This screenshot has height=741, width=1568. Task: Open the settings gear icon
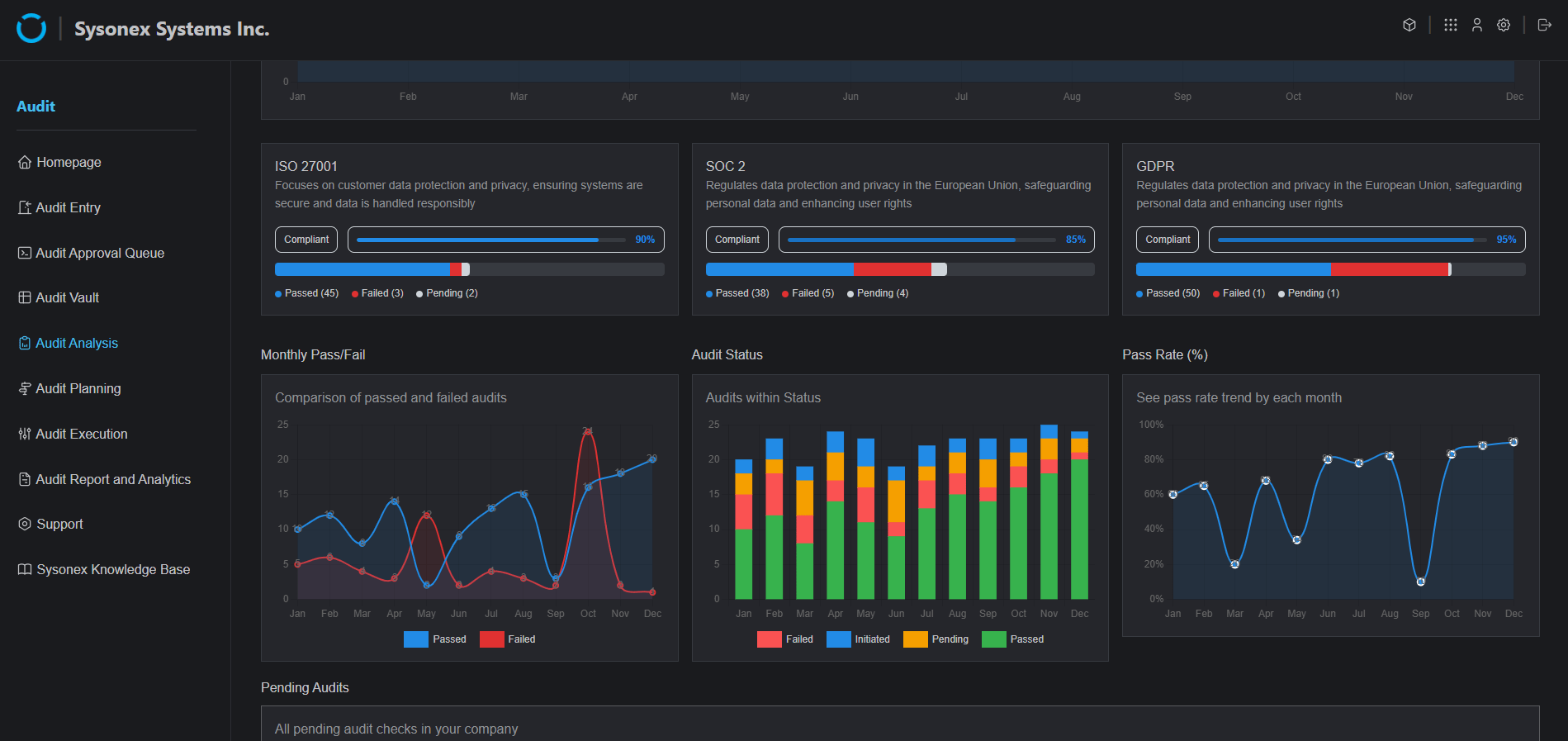[x=1504, y=25]
